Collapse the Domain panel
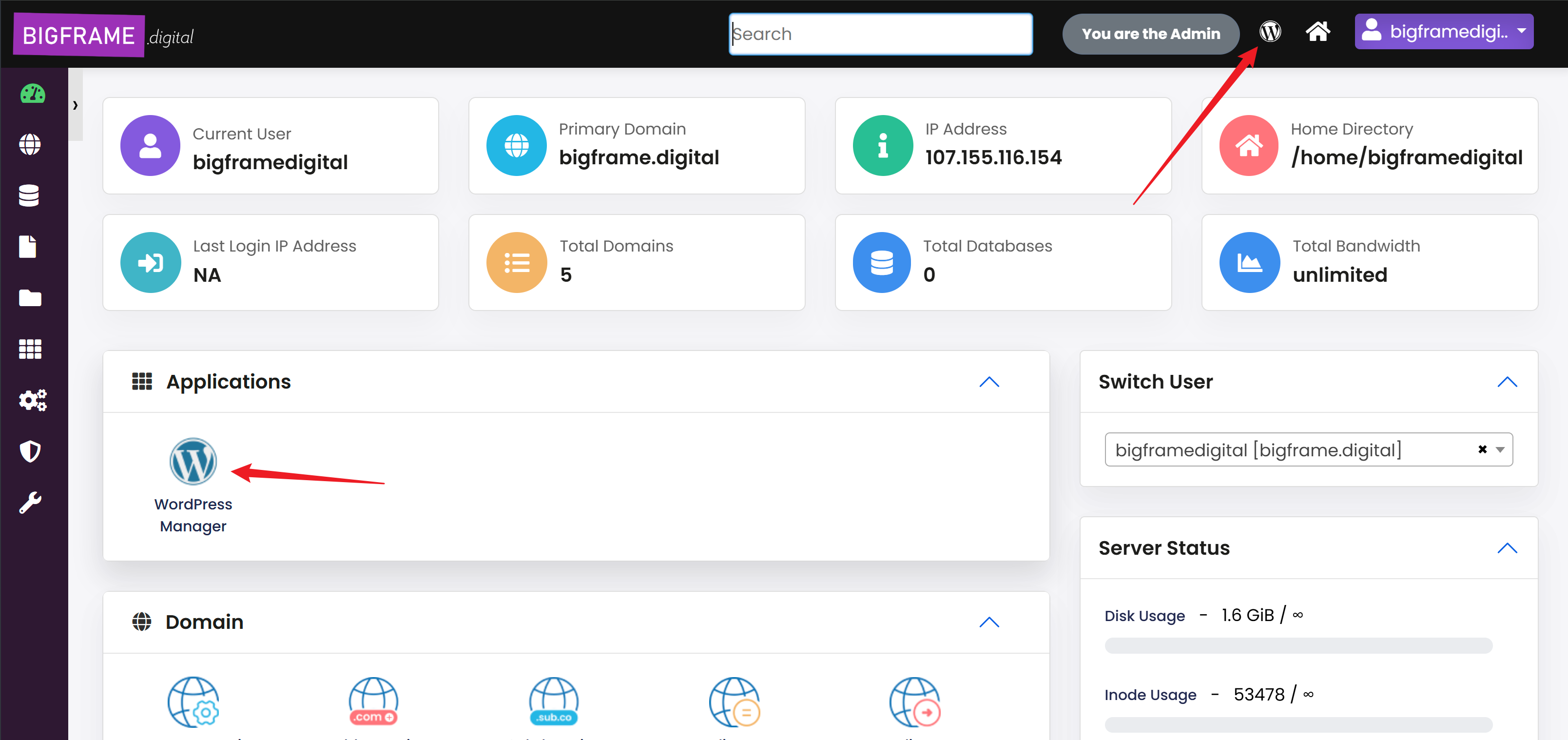The height and width of the screenshot is (740, 1568). (989, 622)
